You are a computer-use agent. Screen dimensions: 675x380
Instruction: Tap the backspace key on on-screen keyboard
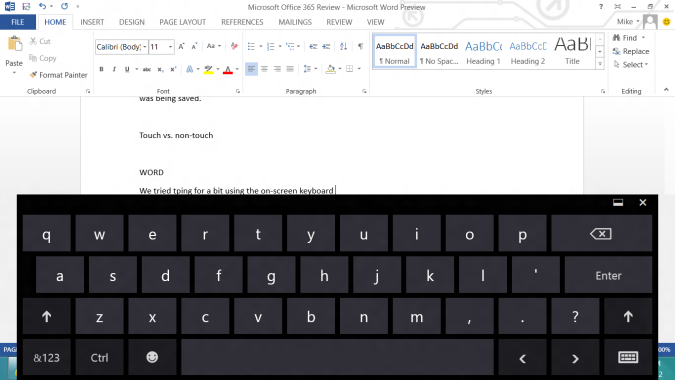pyautogui.click(x=601, y=234)
